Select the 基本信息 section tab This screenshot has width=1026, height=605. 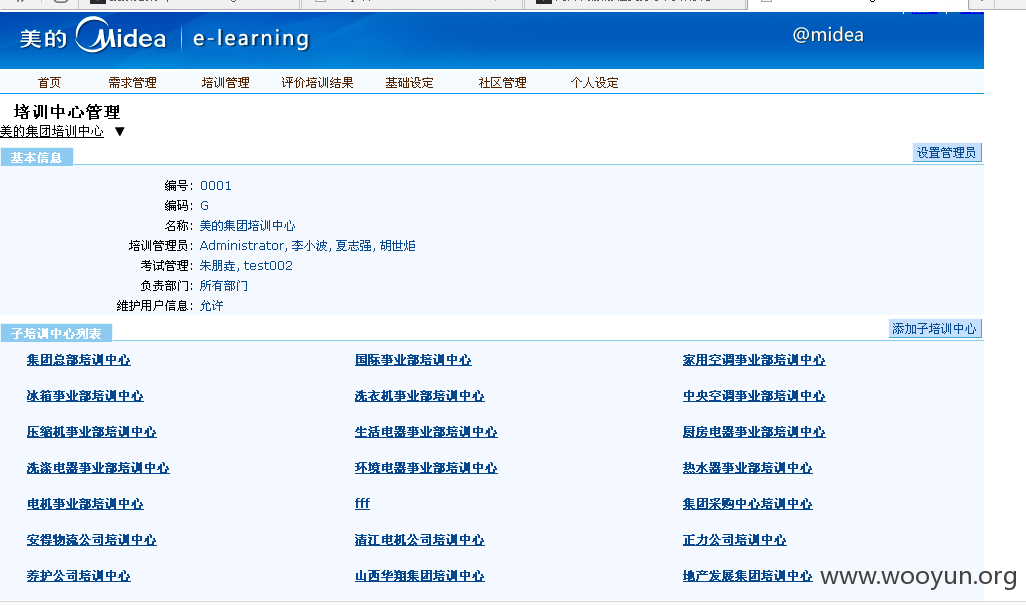[x=37, y=158]
